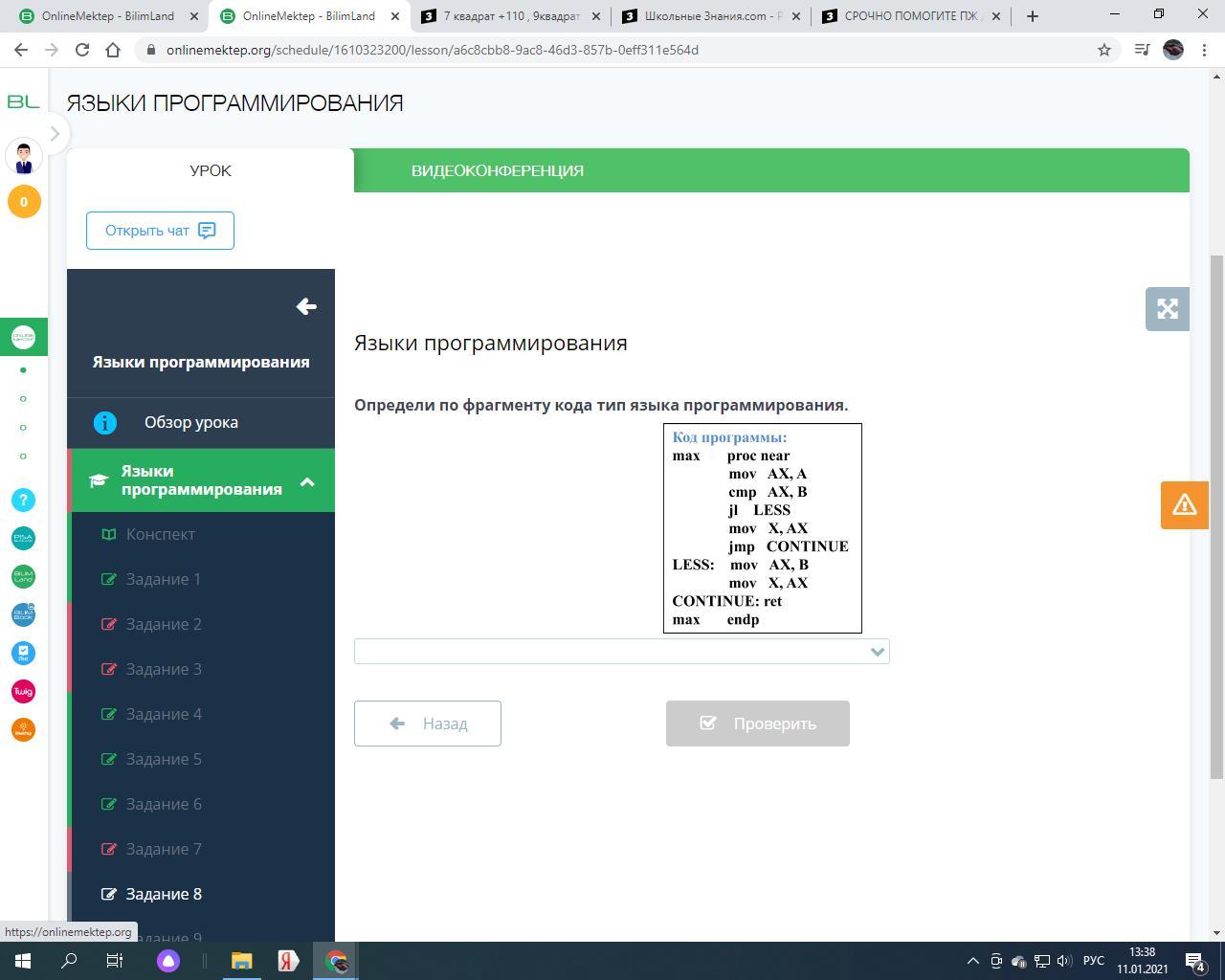The height and width of the screenshot is (980, 1225).
Task: Click the BL BilimLand logo icon
Action: click(x=23, y=101)
